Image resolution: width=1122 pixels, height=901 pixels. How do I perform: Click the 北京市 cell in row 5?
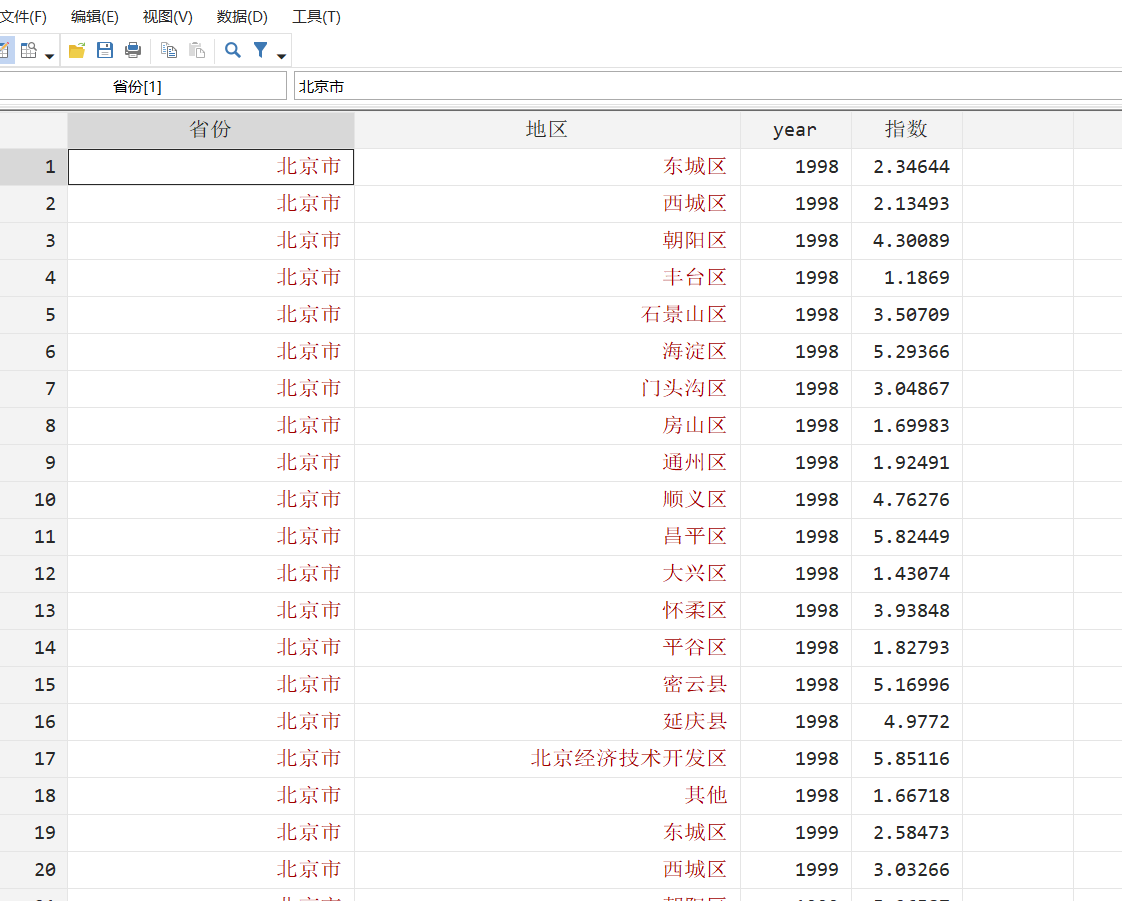[x=211, y=315]
